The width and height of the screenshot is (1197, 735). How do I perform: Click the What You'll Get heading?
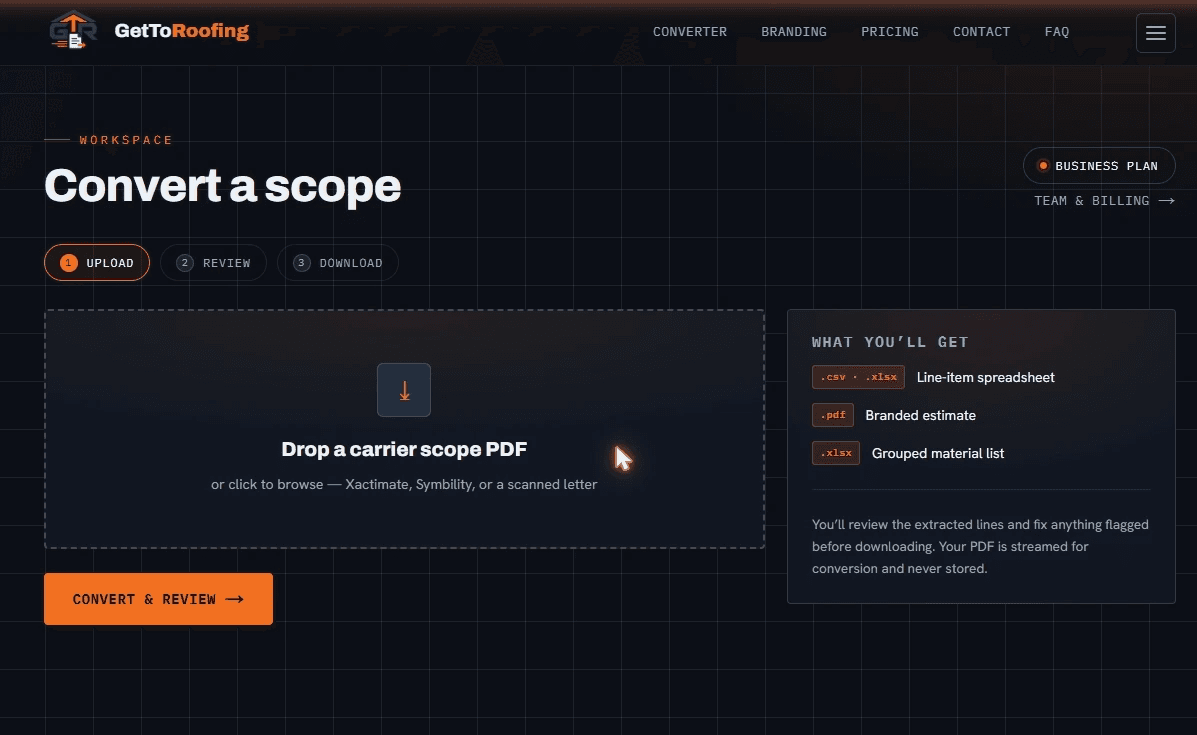[x=889, y=342]
